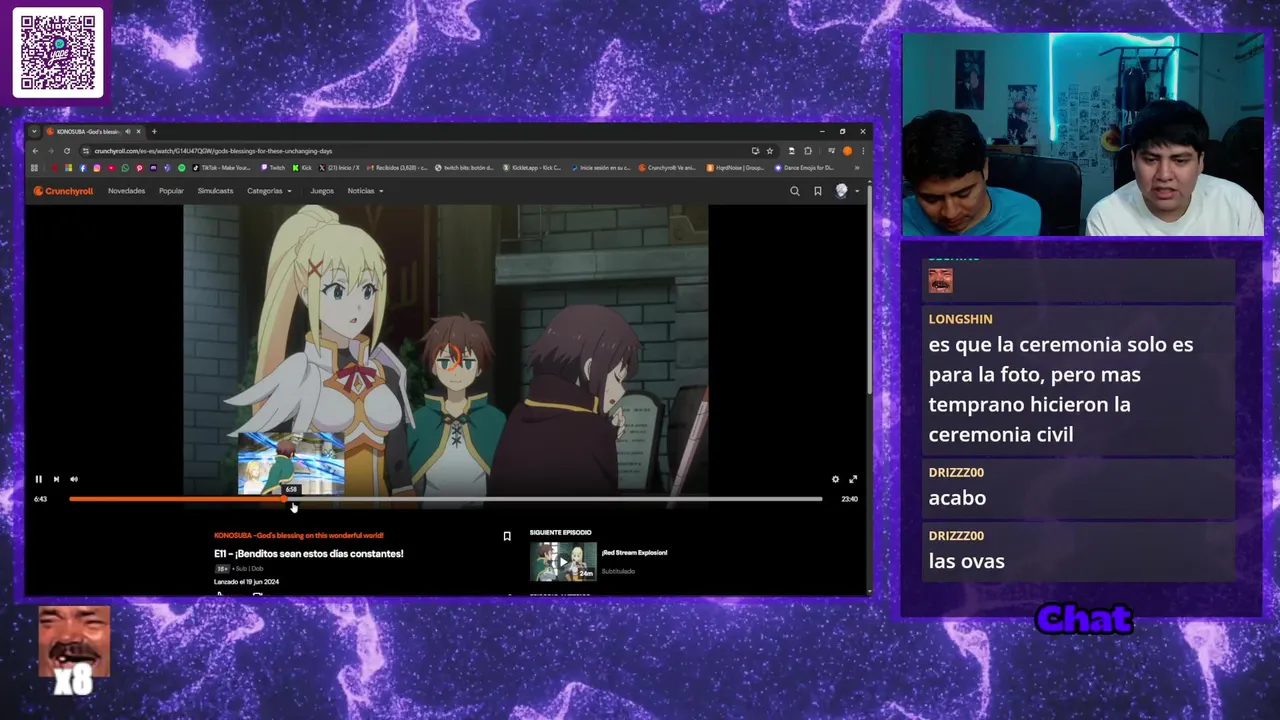Click the Crunchyroll logo
Screen dimensions: 1280x720
(x=63, y=191)
